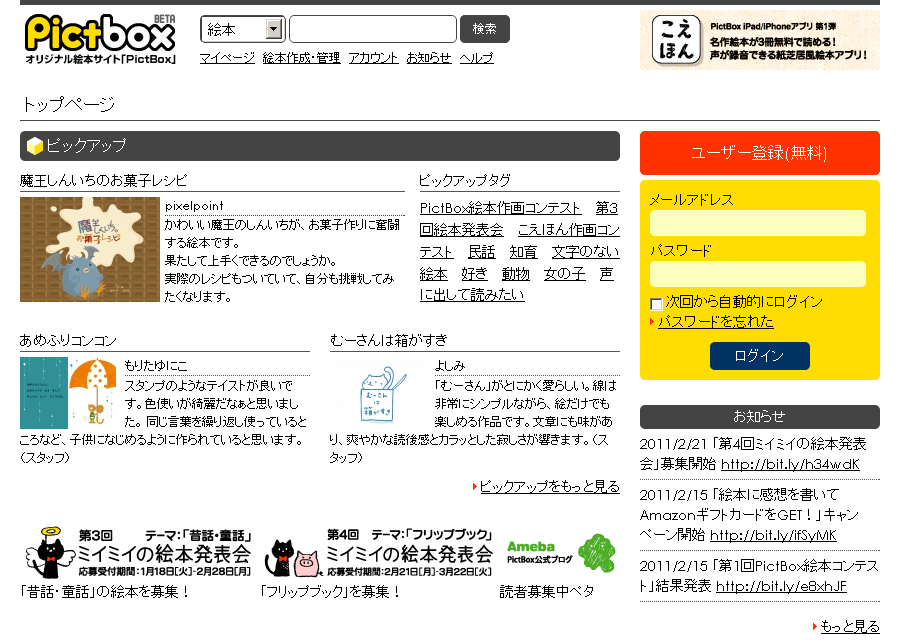Image resolution: width=900 pixels, height=640 pixels.
Task: Click ユーザー登録(無料) button
Action: (759, 153)
